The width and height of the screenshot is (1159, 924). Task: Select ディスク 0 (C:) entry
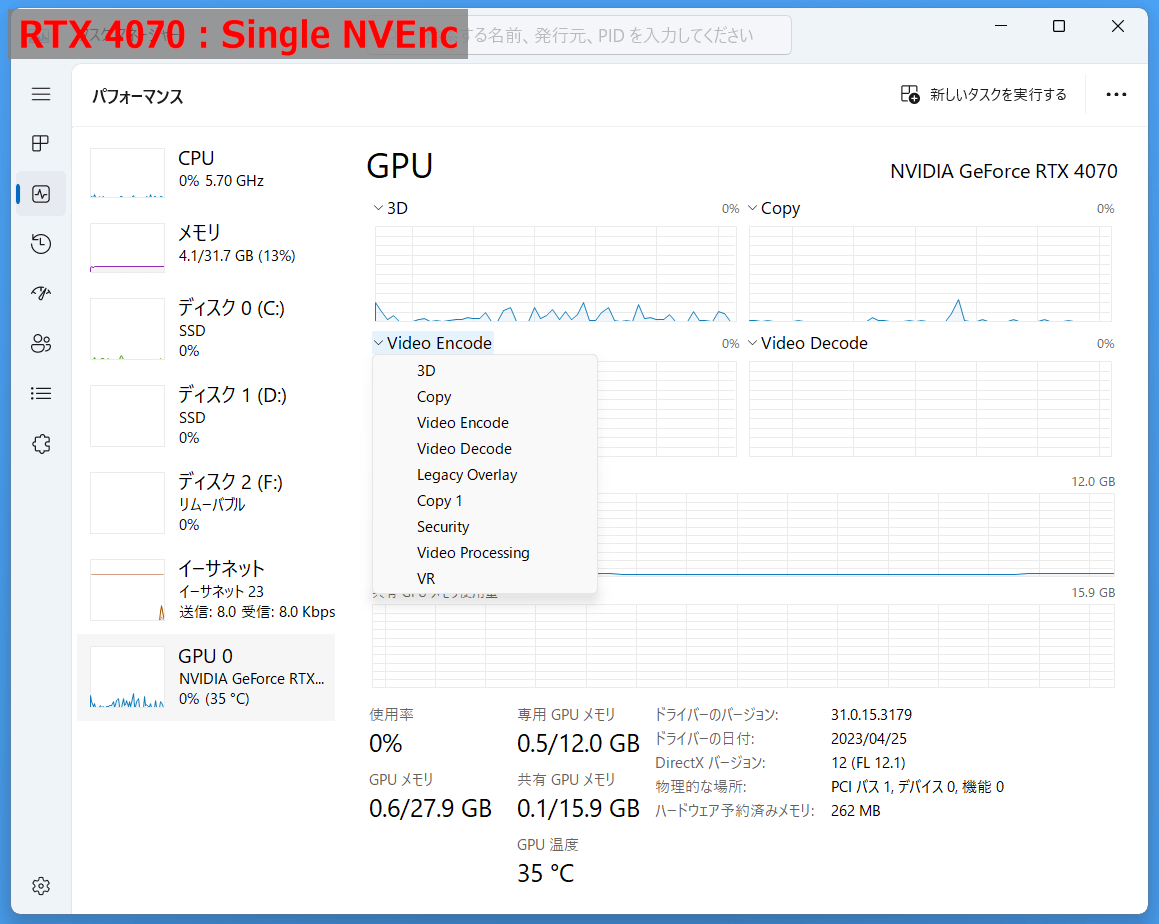click(x=205, y=328)
